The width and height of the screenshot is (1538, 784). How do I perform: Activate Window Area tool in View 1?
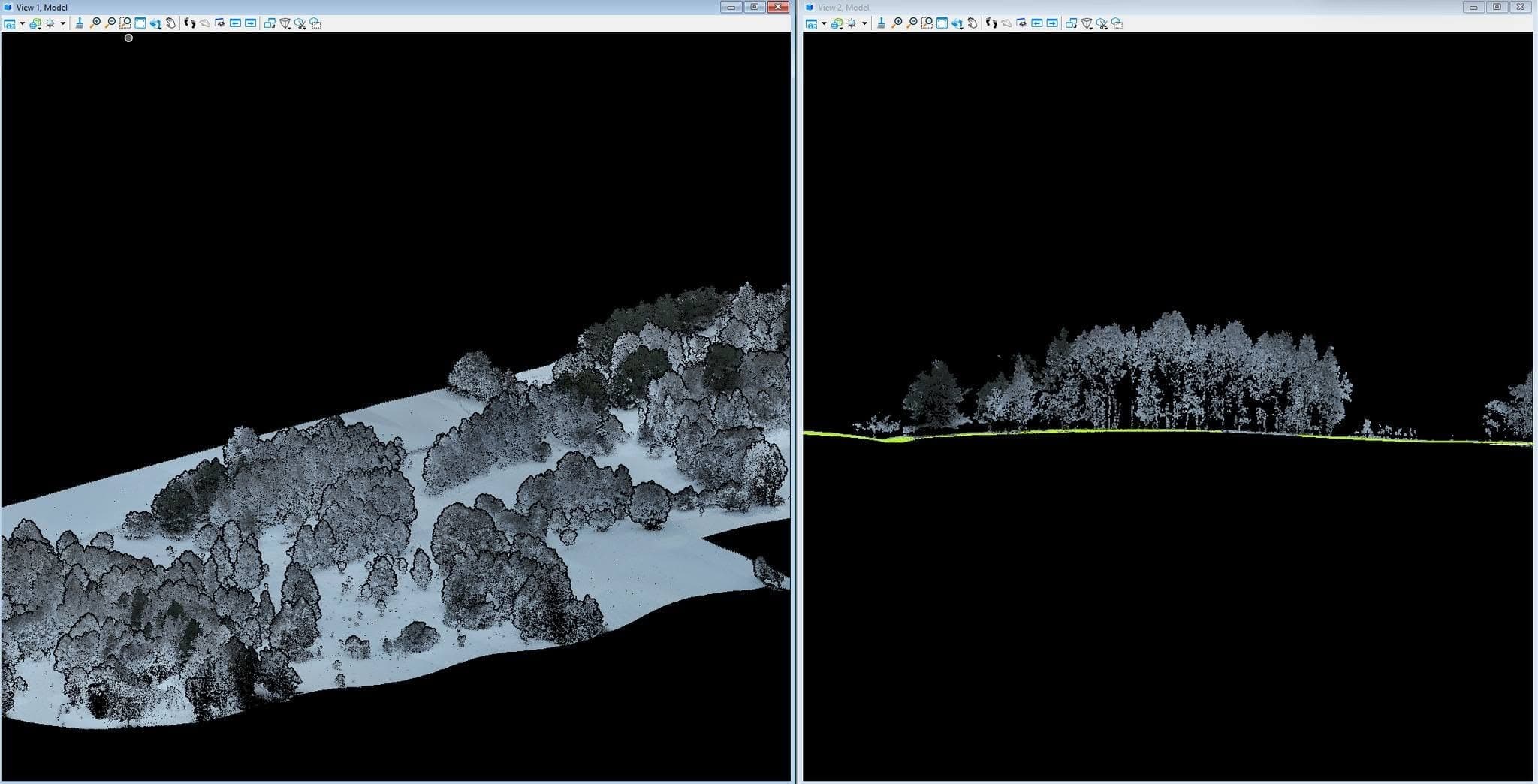(x=125, y=23)
